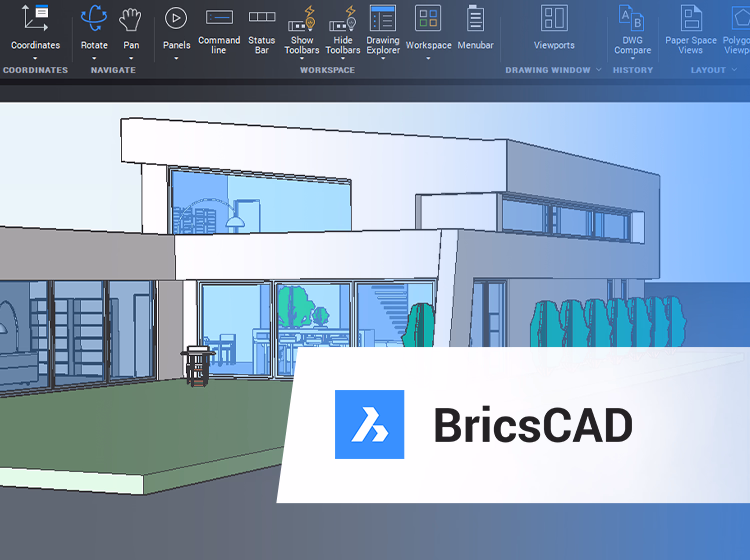This screenshot has width=750, height=560.
Task: Select the Rotate view tool
Action: [x=94, y=18]
